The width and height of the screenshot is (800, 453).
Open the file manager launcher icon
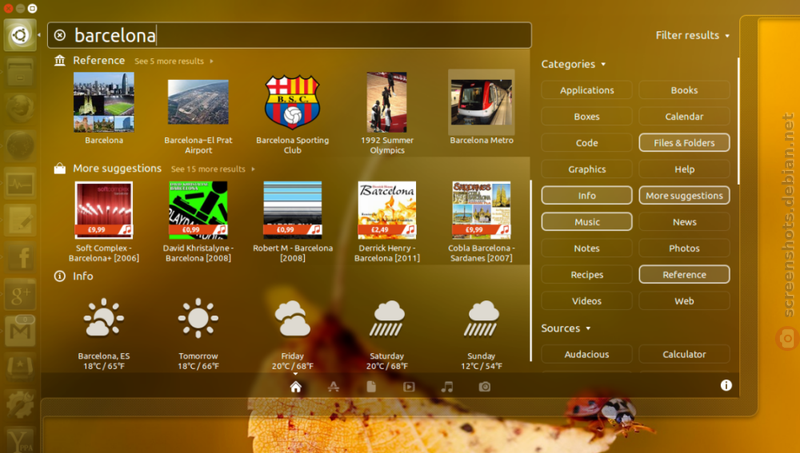[x=20, y=72]
